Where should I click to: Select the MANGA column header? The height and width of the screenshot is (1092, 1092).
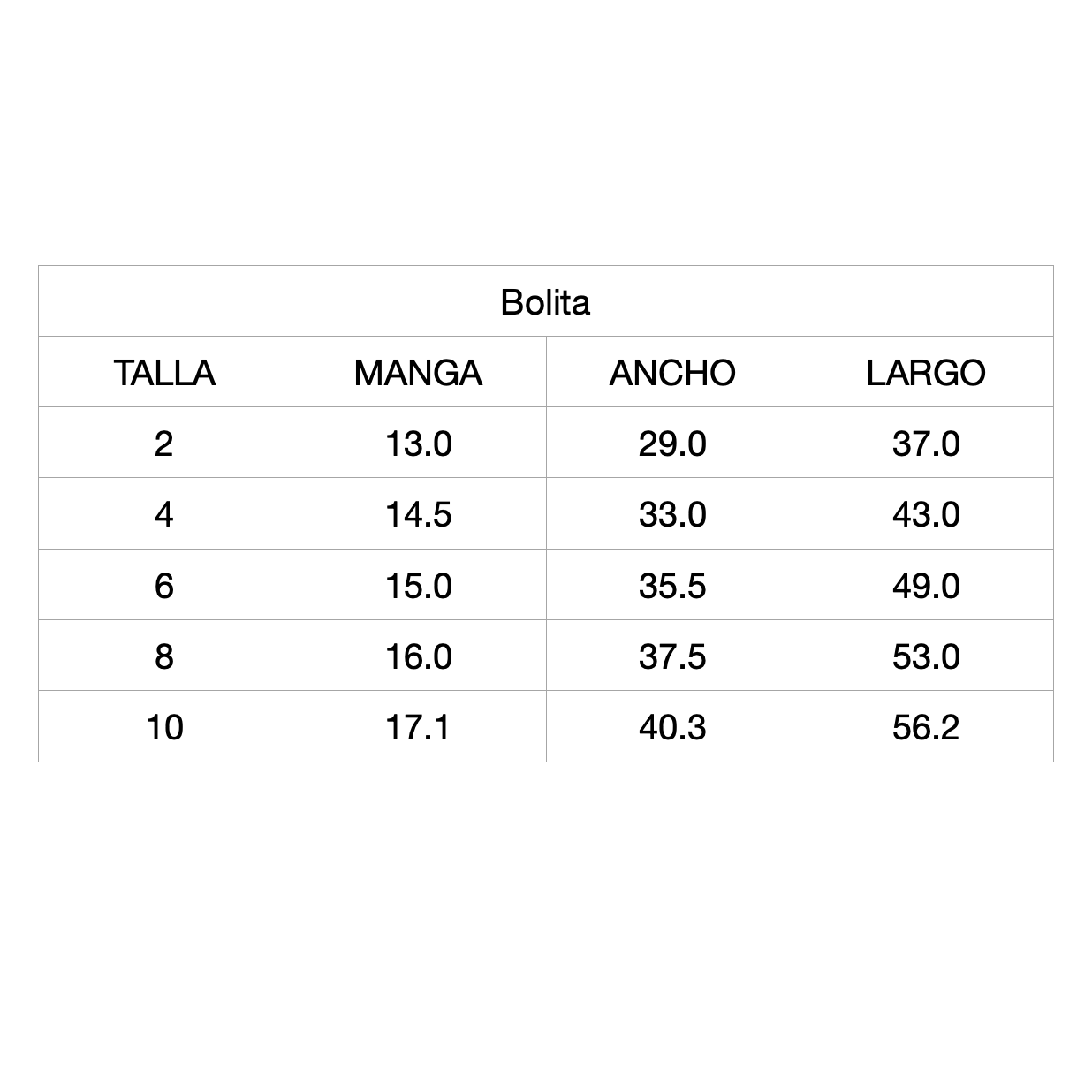point(418,373)
